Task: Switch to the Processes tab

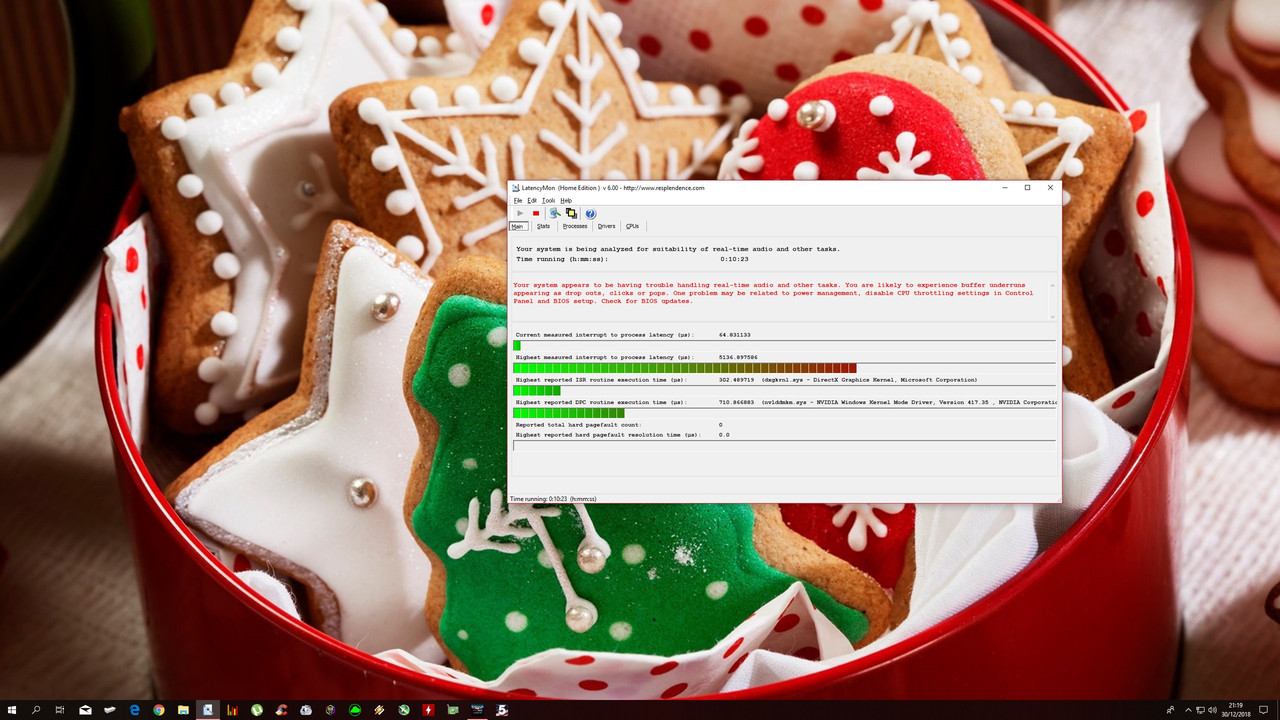Action: (x=575, y=226)
